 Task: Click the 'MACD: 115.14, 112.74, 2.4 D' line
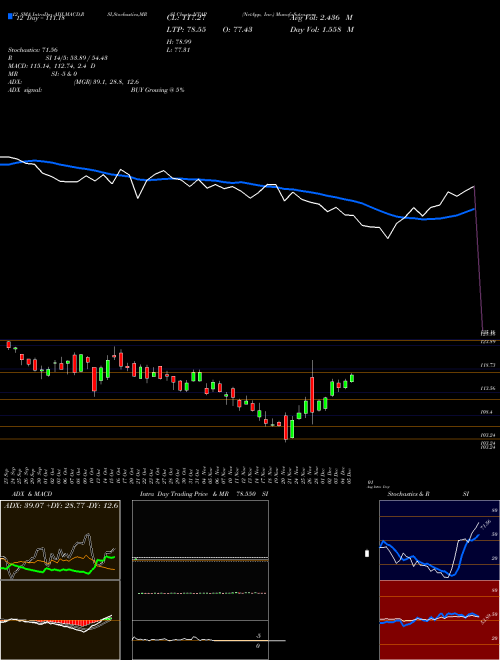pos(52,66)
